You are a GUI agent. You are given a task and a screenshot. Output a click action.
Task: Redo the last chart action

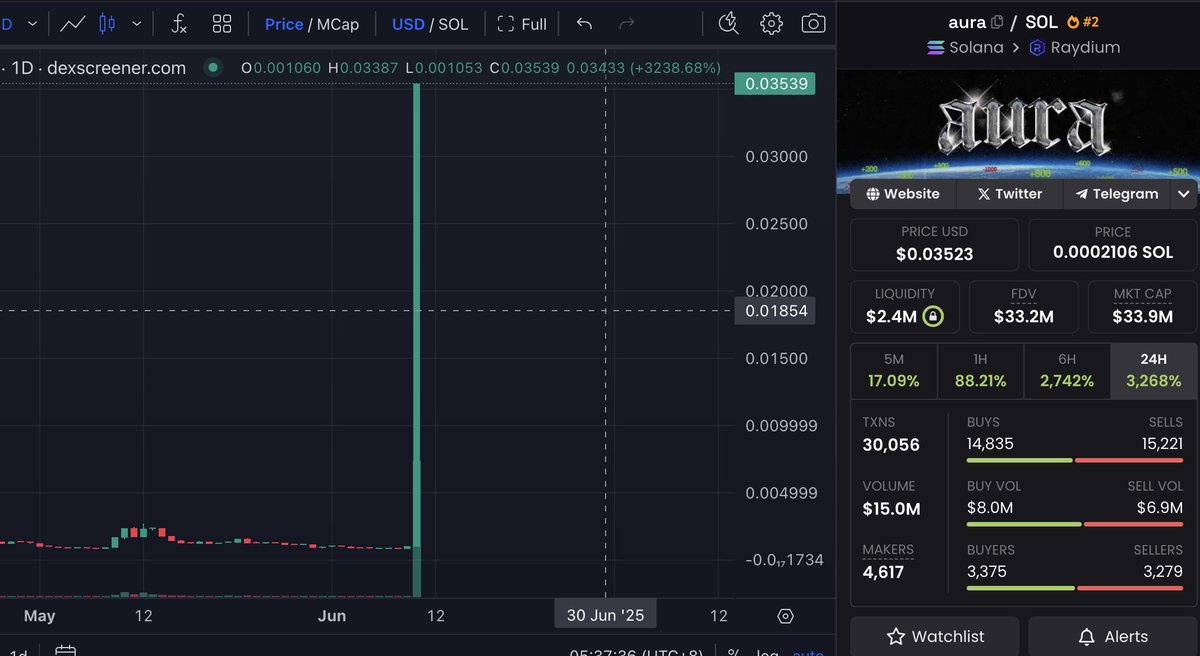coord(627,24)
